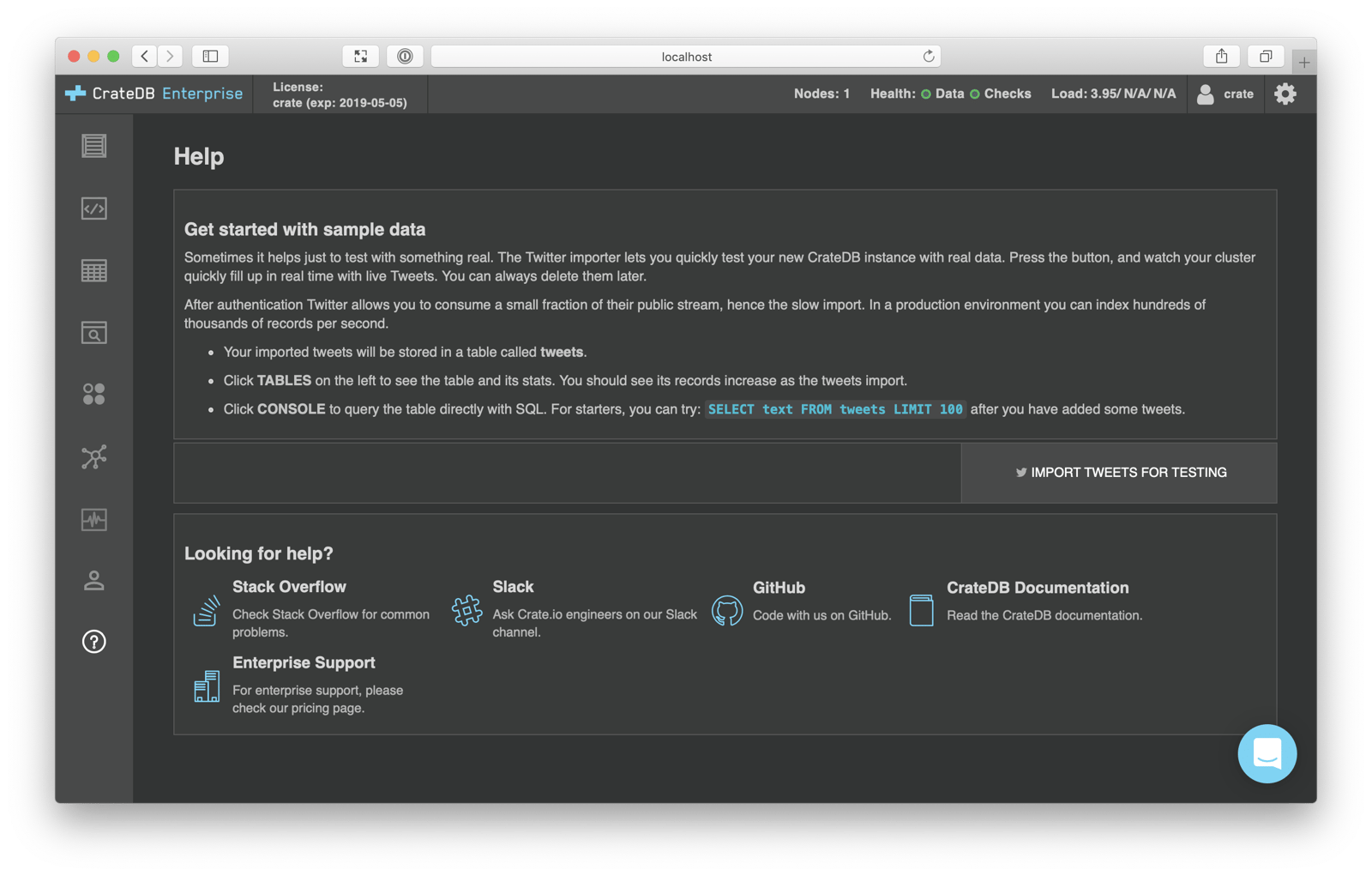Viewport: 1372px width, 876px height.
Task: Open the Monitoring chart sidebar icon
Action: click(x=93, y=519)
